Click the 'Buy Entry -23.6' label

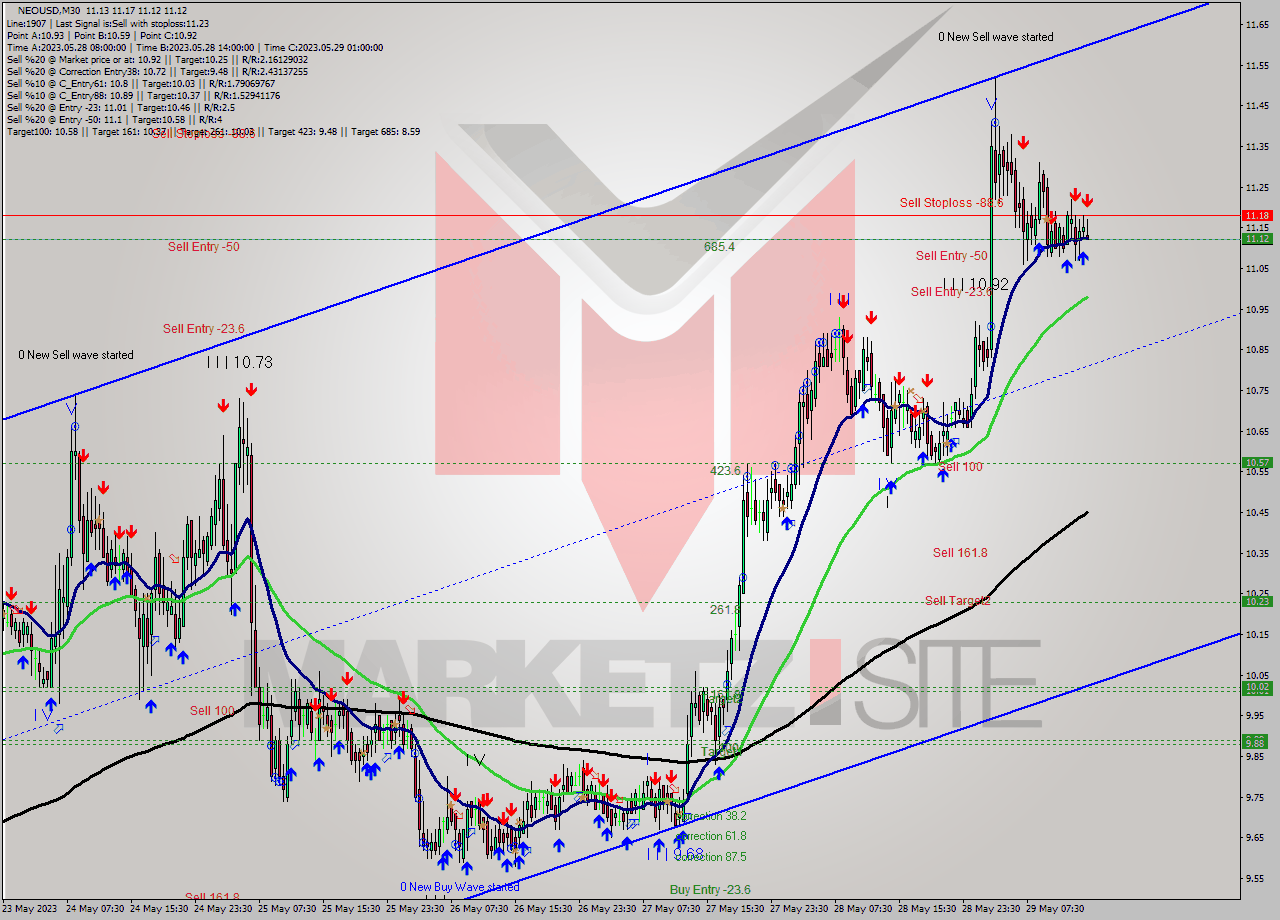(x=710, y=890)
